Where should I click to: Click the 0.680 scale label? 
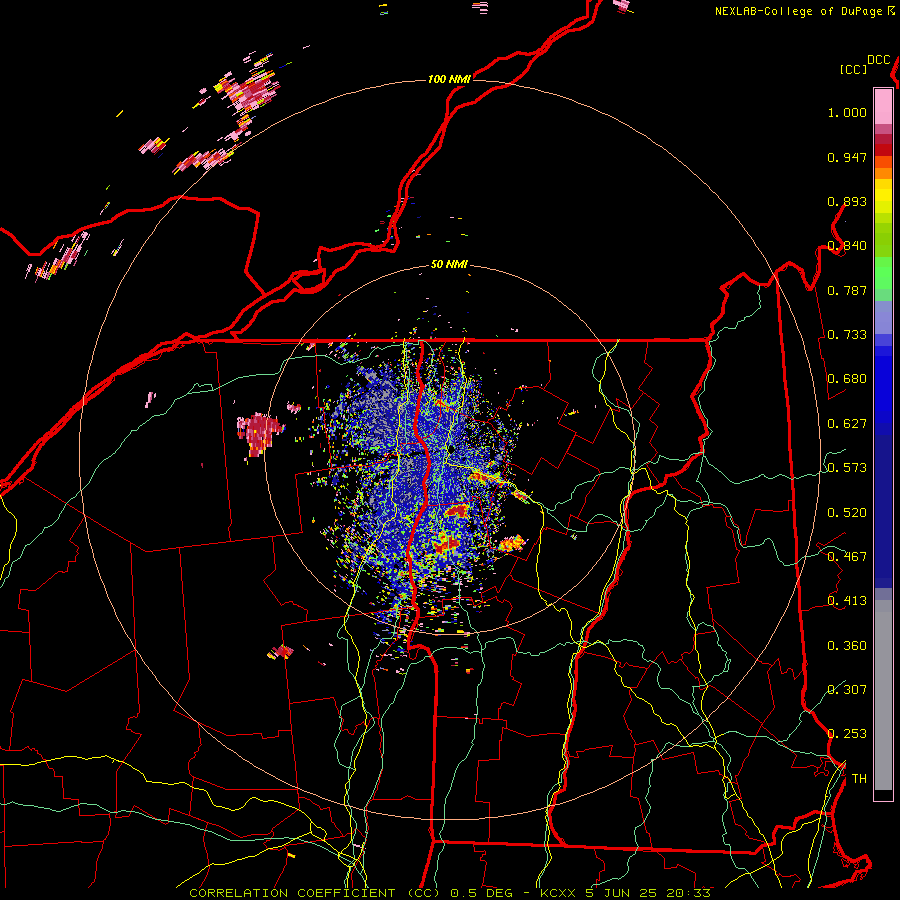847,379
